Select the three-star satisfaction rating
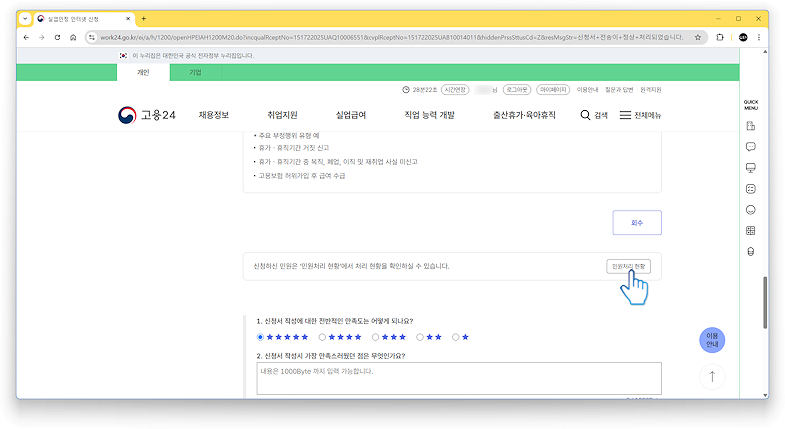The image size is (785, 429). pyautogui.click(x=375, y=337)
